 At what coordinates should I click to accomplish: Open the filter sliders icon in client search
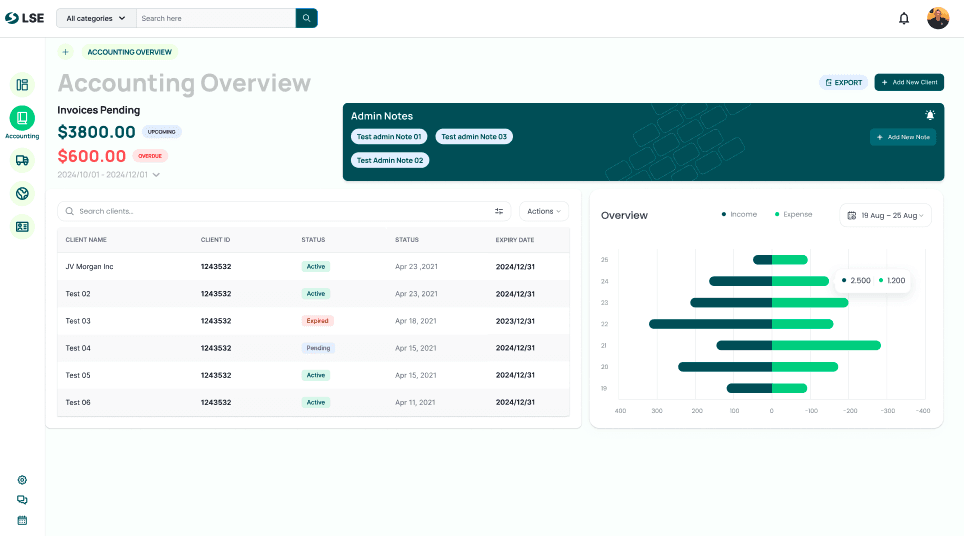point(499,211)
